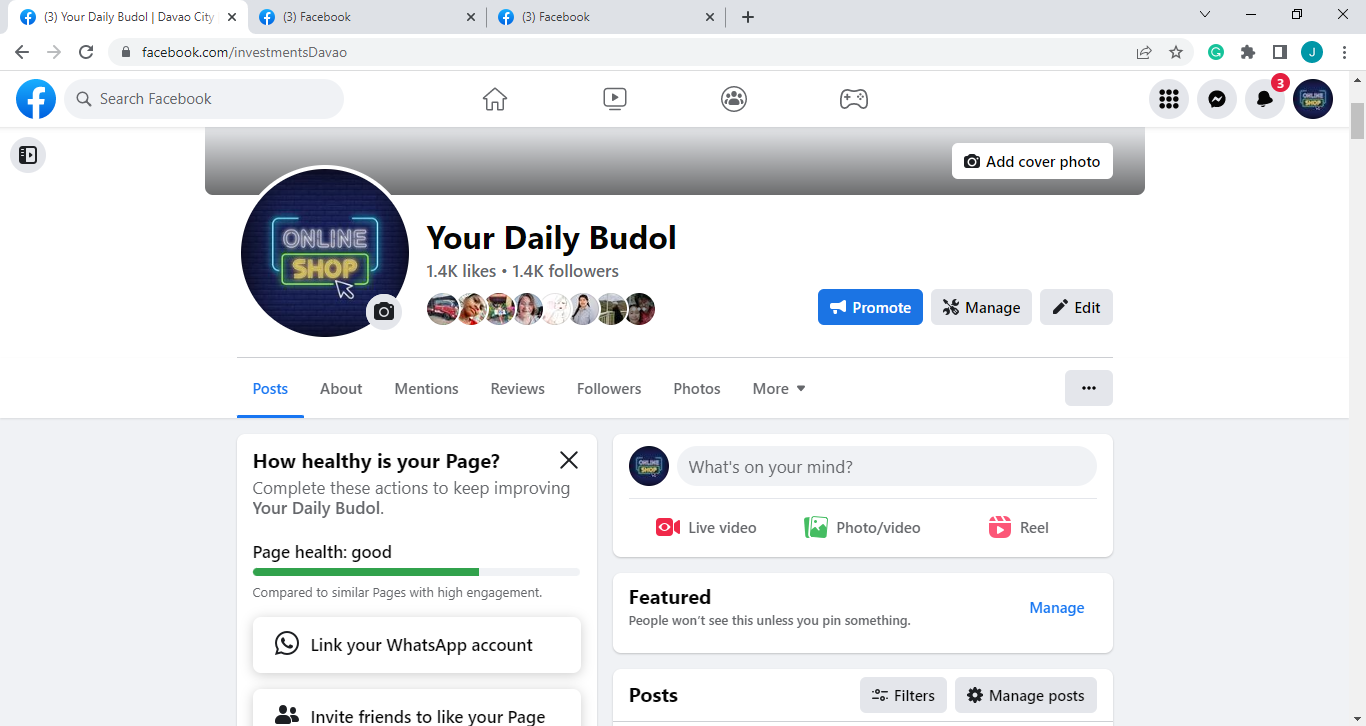The height and width of the screenshot is (726, 1366).
Task: Click the blue Promote button
Action: [x=870, y=307]
